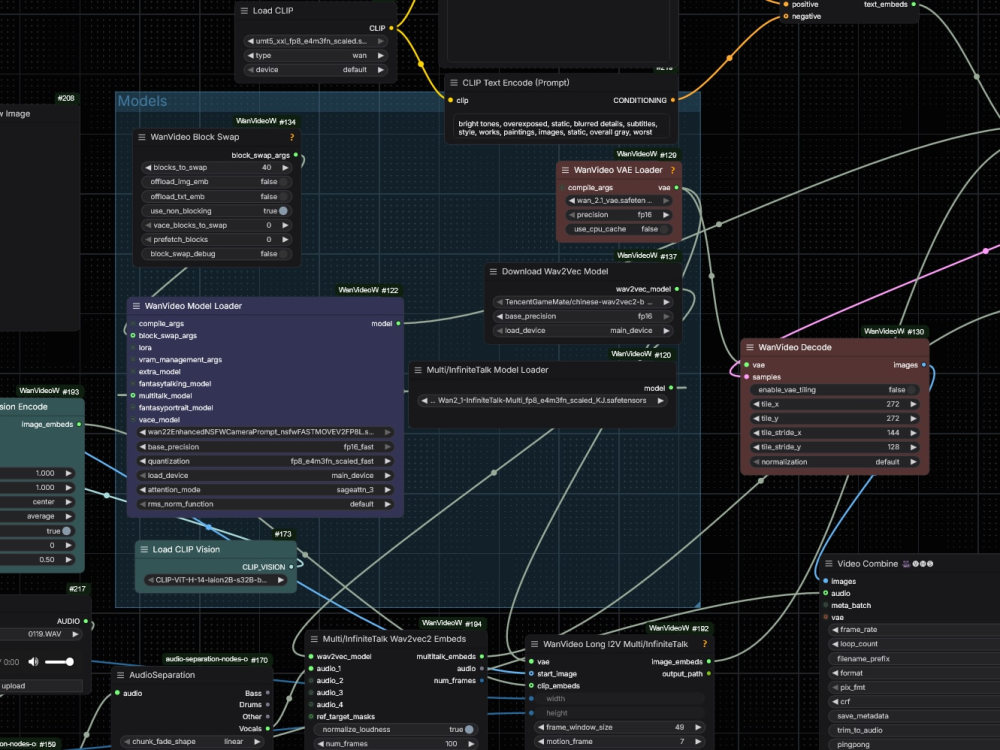Open Model Loader attention_mode dropdown
This screenshot has height=750, width=1000.
(265, 490)
